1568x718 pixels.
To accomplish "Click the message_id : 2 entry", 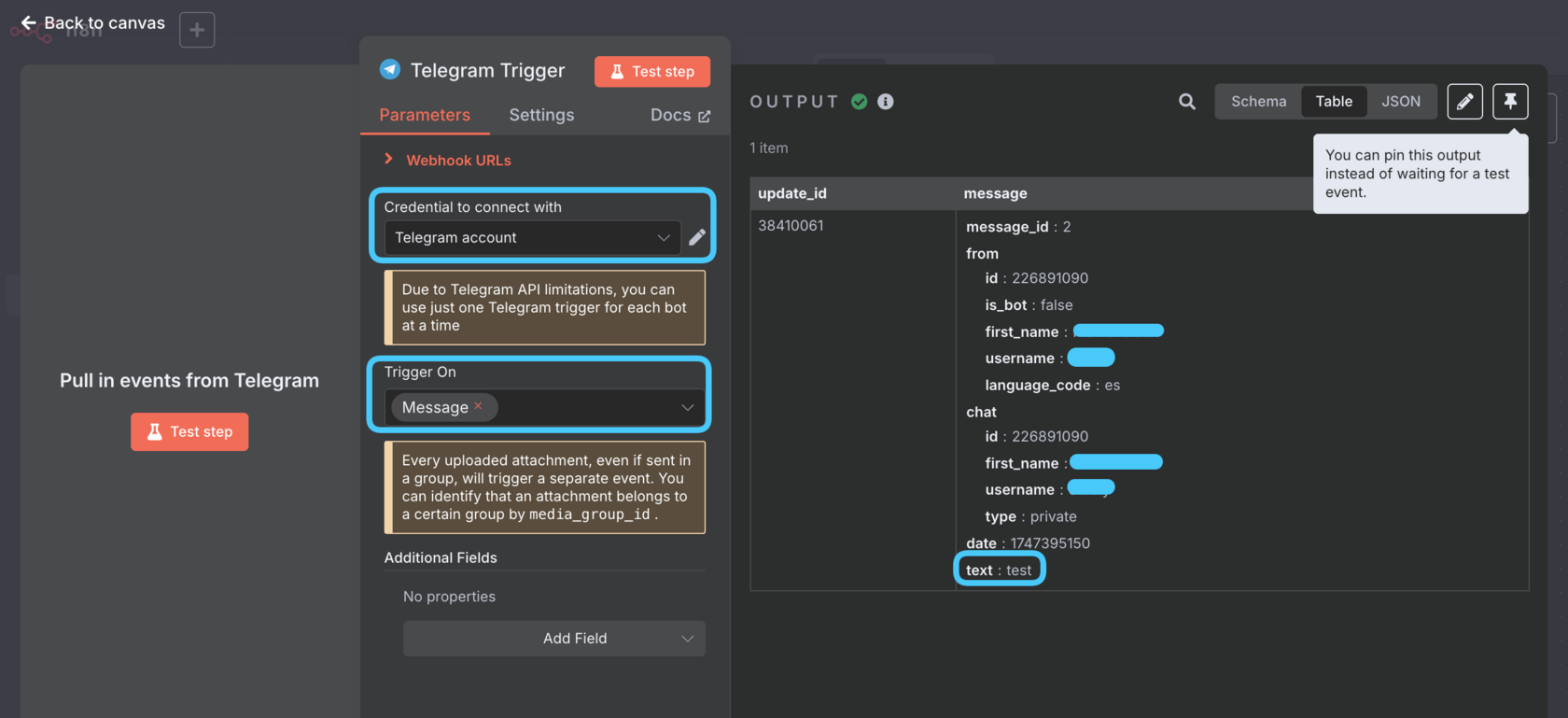I will (1018, 227).
